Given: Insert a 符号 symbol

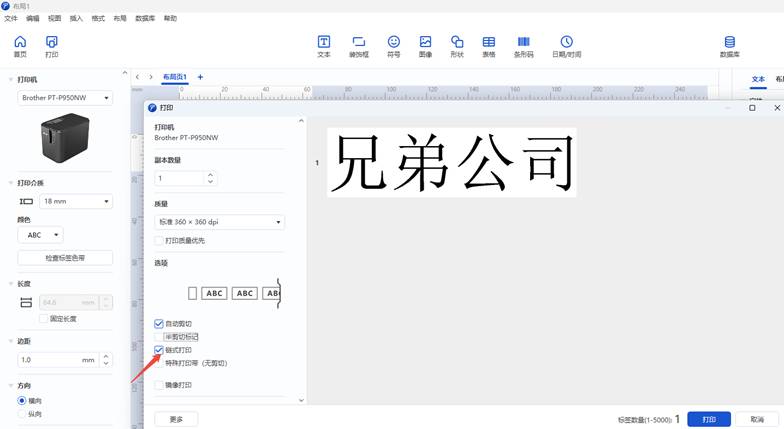Looking at the screenshot, I should 394,46.
